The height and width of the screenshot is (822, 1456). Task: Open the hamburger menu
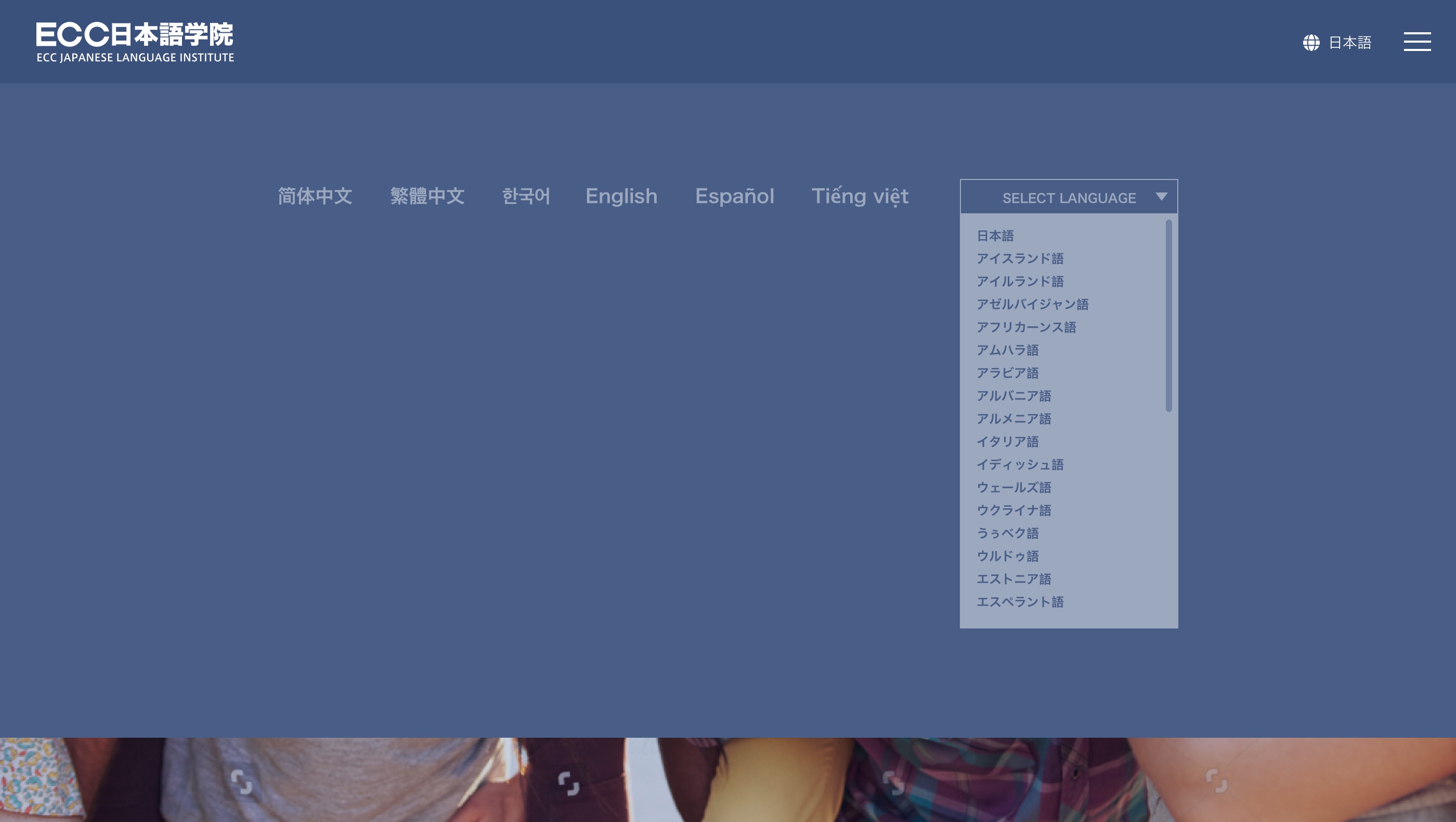pos(1417,42)
